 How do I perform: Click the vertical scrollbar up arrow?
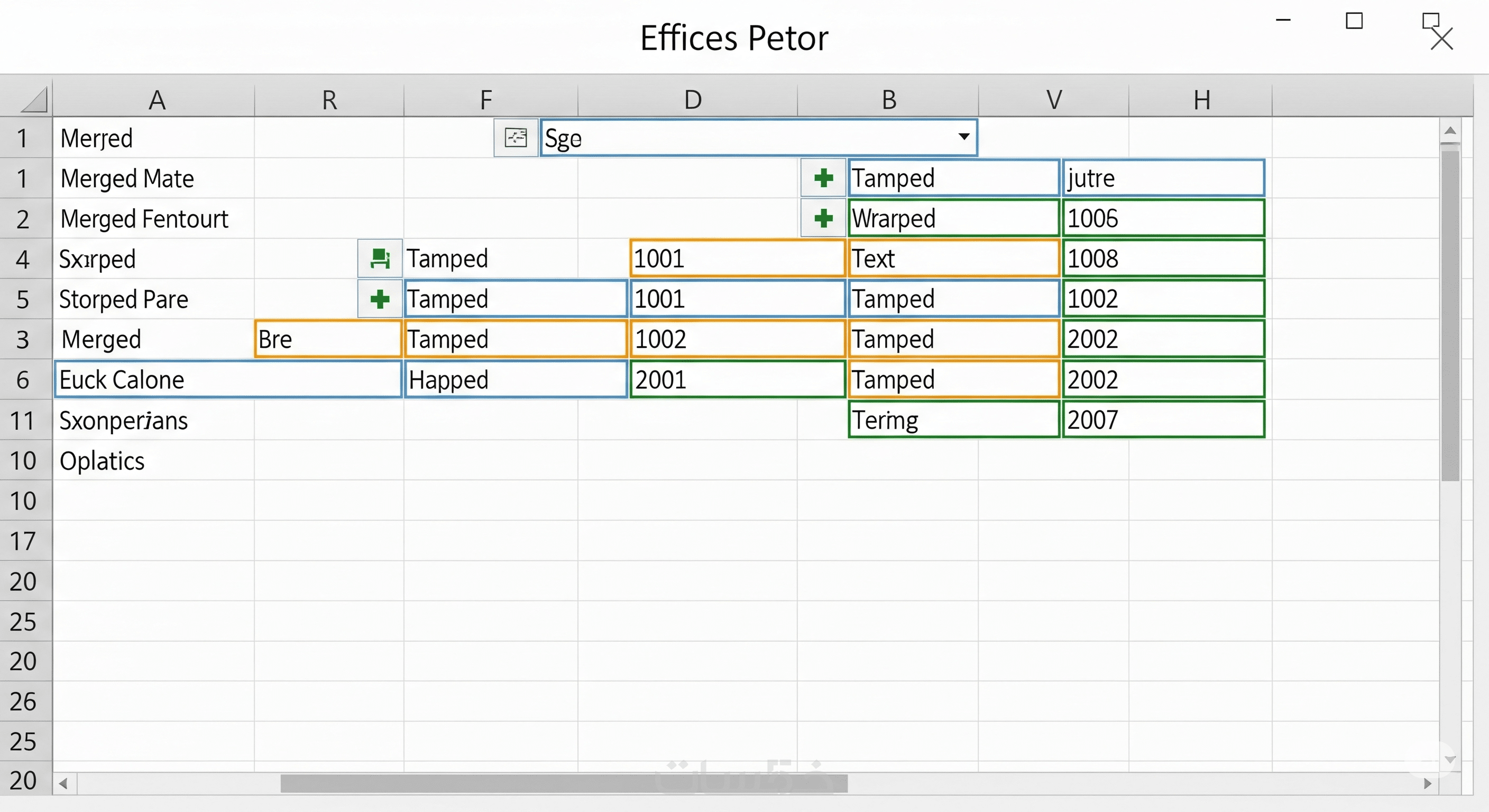pyautogui.click(x=1449, y=131)
